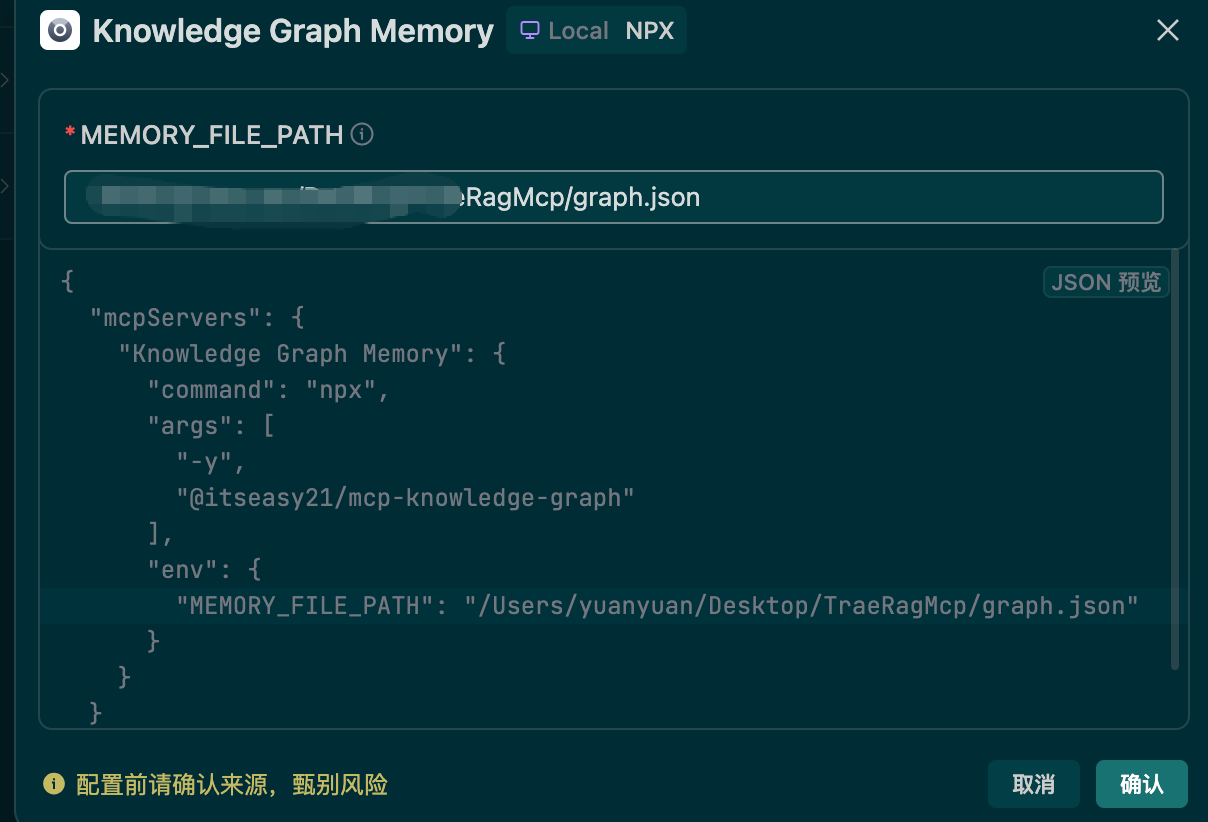The height and width of the screenshot is (822, 1208).
Task: Click the JSON 预览 badge
Action: 1106,282
